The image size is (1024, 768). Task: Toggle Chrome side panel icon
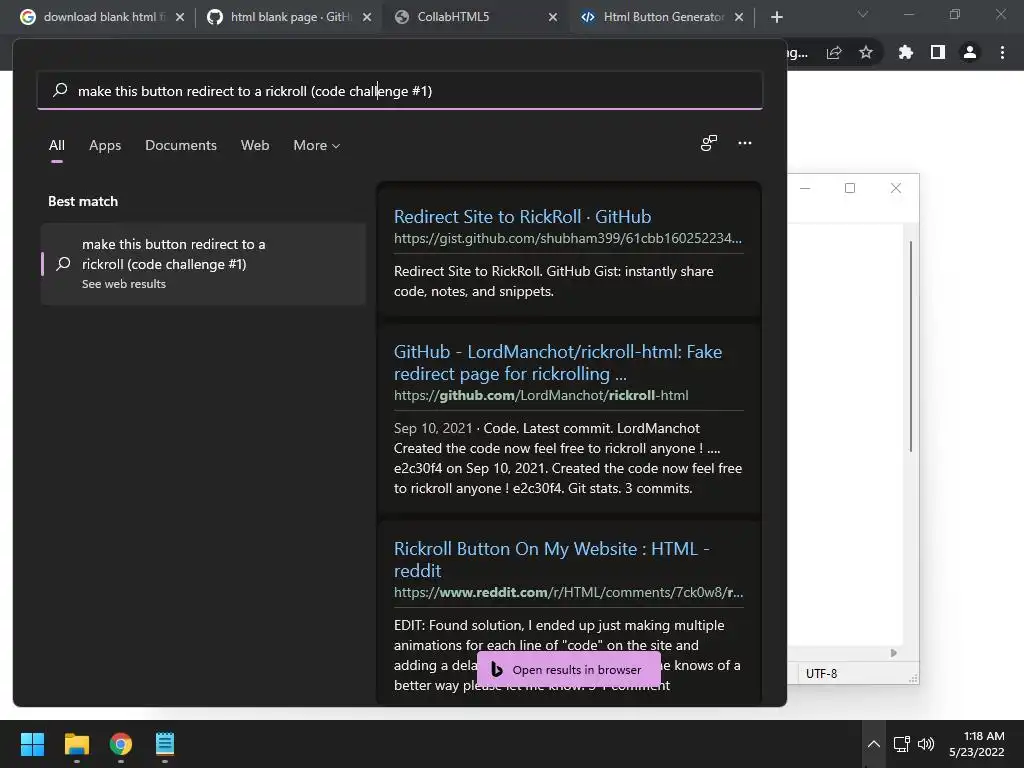pyautogui.click(x=938, y=52)
